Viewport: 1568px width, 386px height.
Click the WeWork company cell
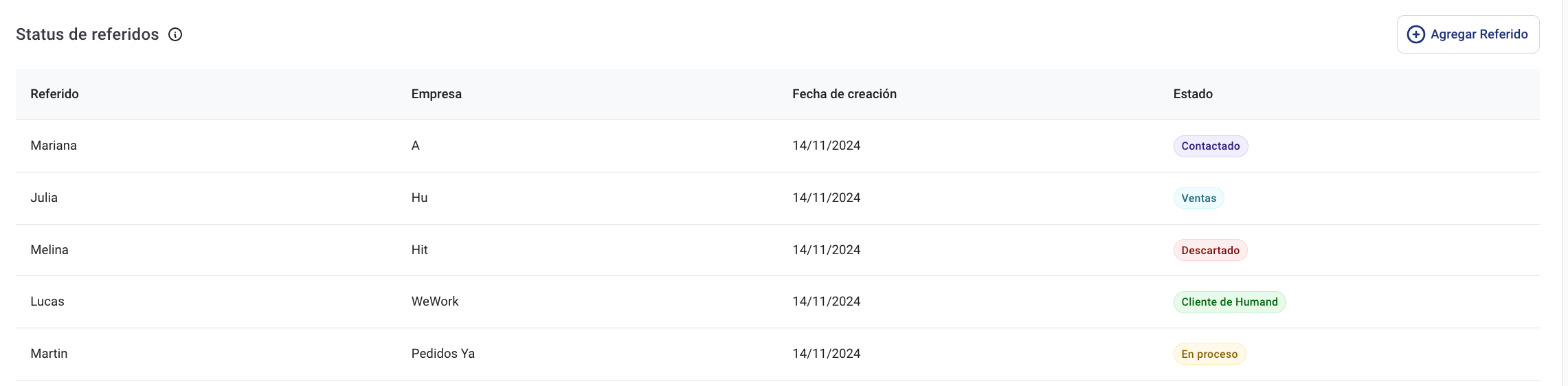click(435, 302)
